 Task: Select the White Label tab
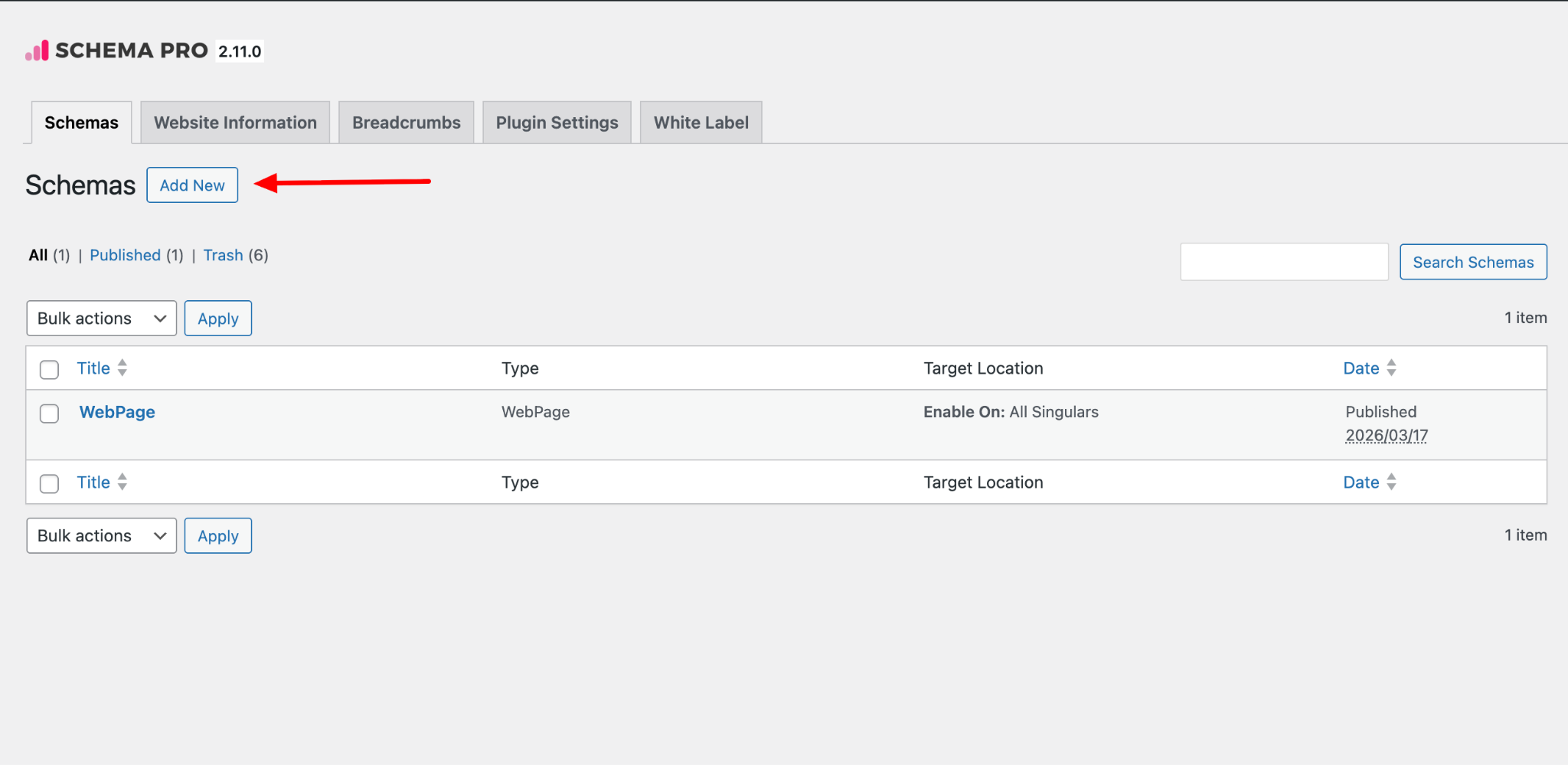point(701,123)
